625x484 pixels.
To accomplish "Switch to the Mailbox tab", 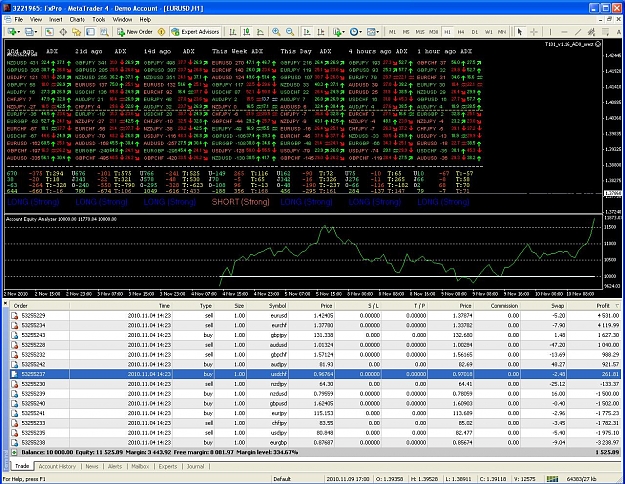I will (x=140, y=466).
